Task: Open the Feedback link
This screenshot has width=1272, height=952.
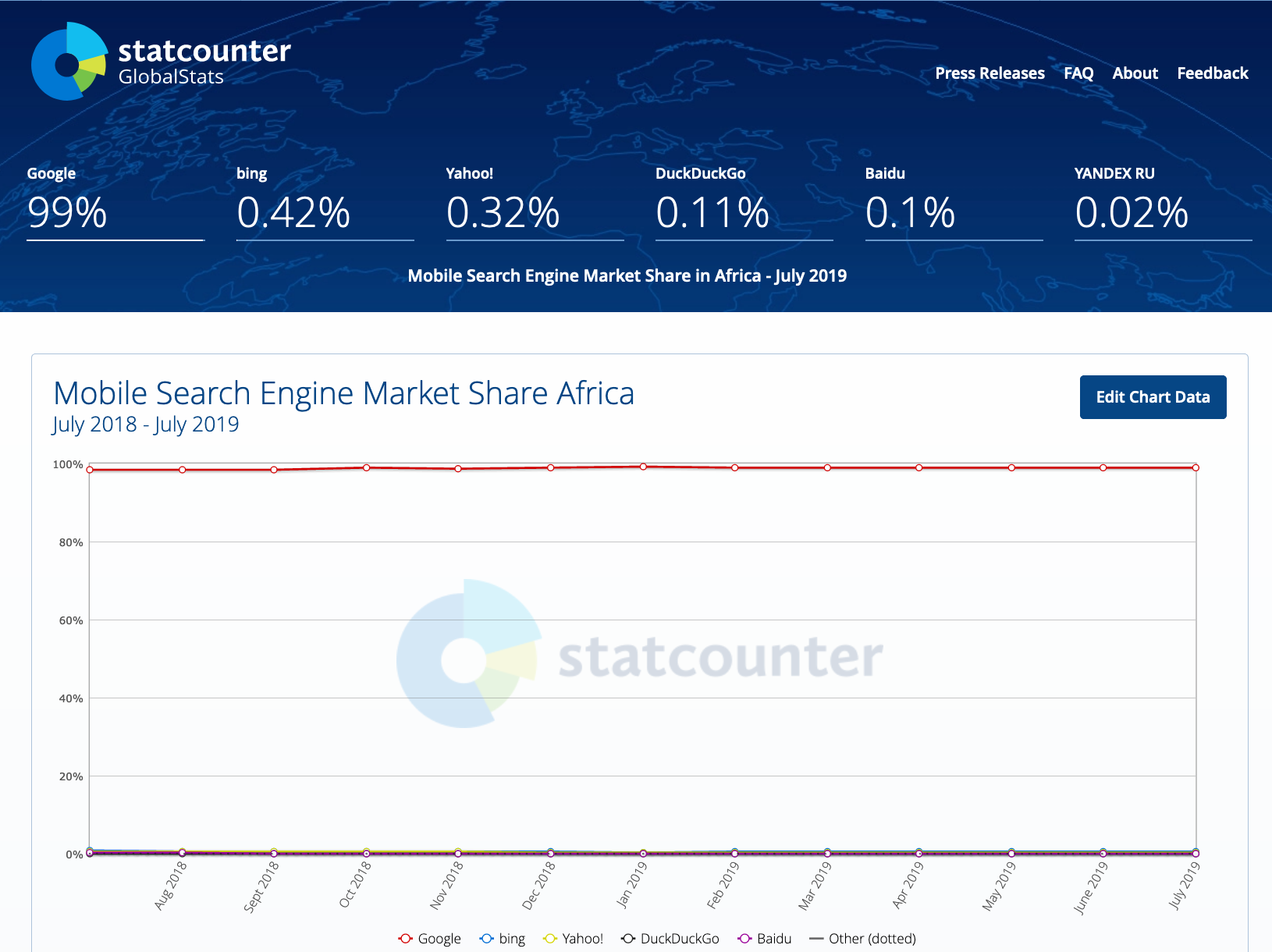Action: [1212, 73]
